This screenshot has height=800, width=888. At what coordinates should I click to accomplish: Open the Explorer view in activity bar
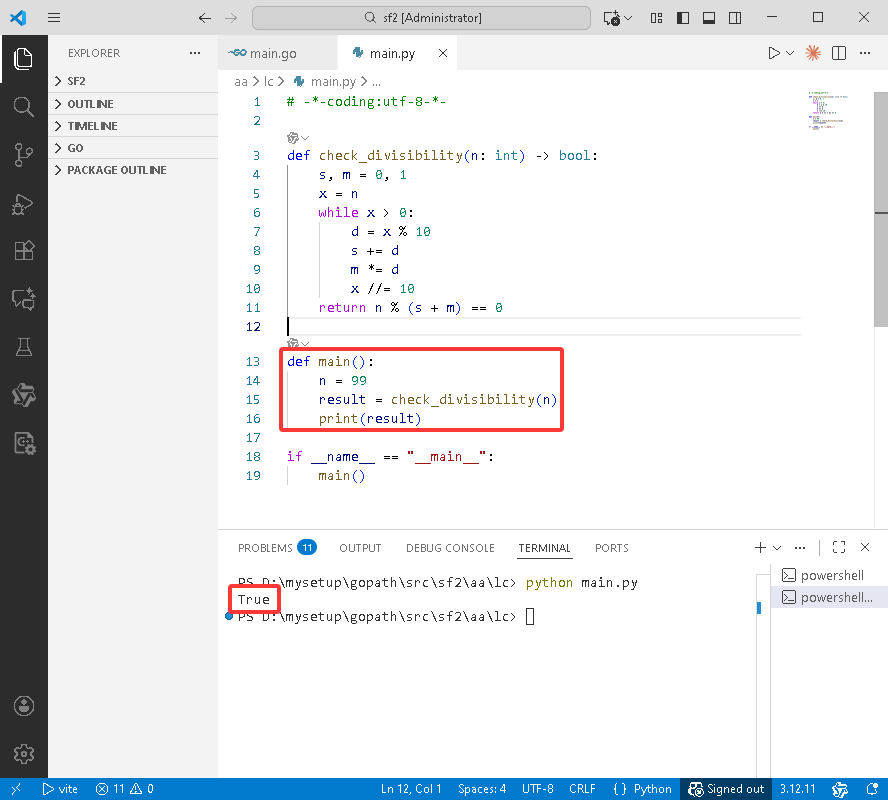tap(23, 59)
